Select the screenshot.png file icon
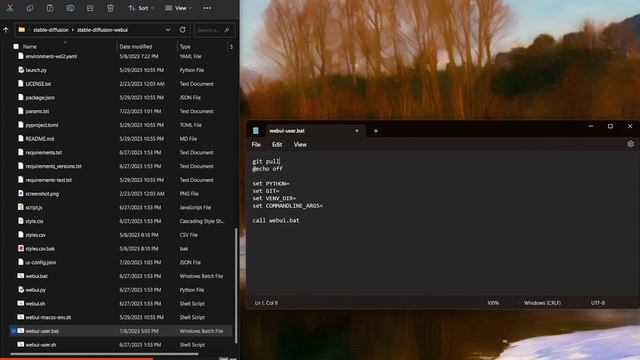Viewport: 640px width, 360px height. [21, 193]
